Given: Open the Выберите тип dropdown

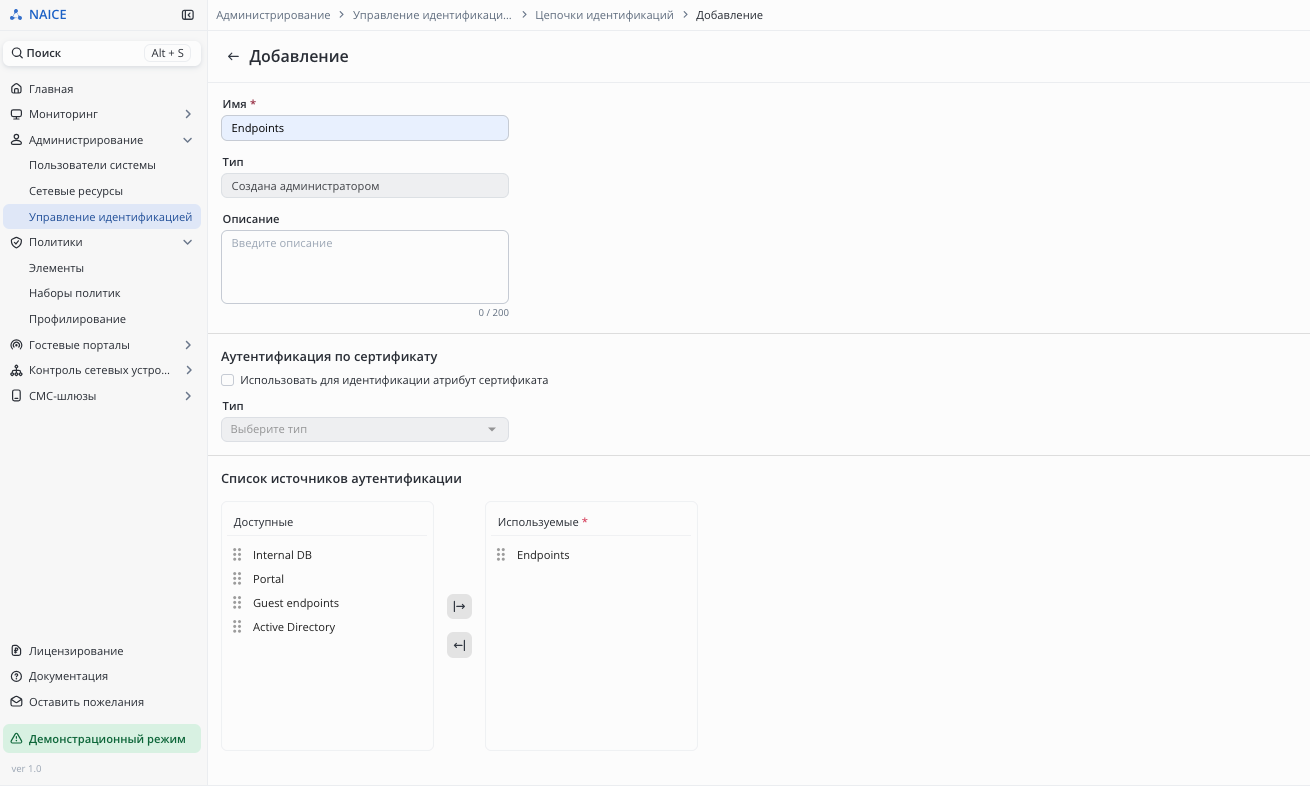Looking at the screenshot, I should (364, 429).
